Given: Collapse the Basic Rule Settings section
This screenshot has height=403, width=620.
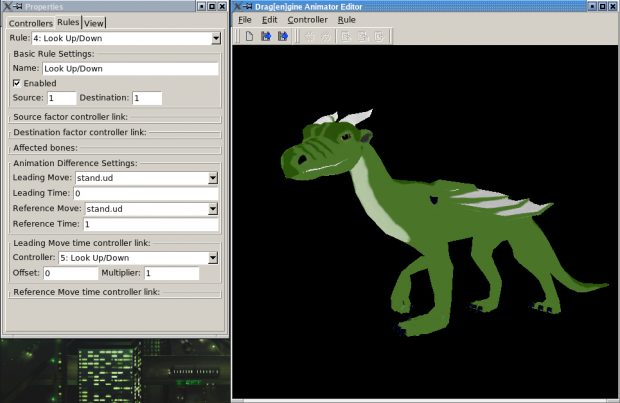Looking at the screenshot, I should (x=54, y=54).
